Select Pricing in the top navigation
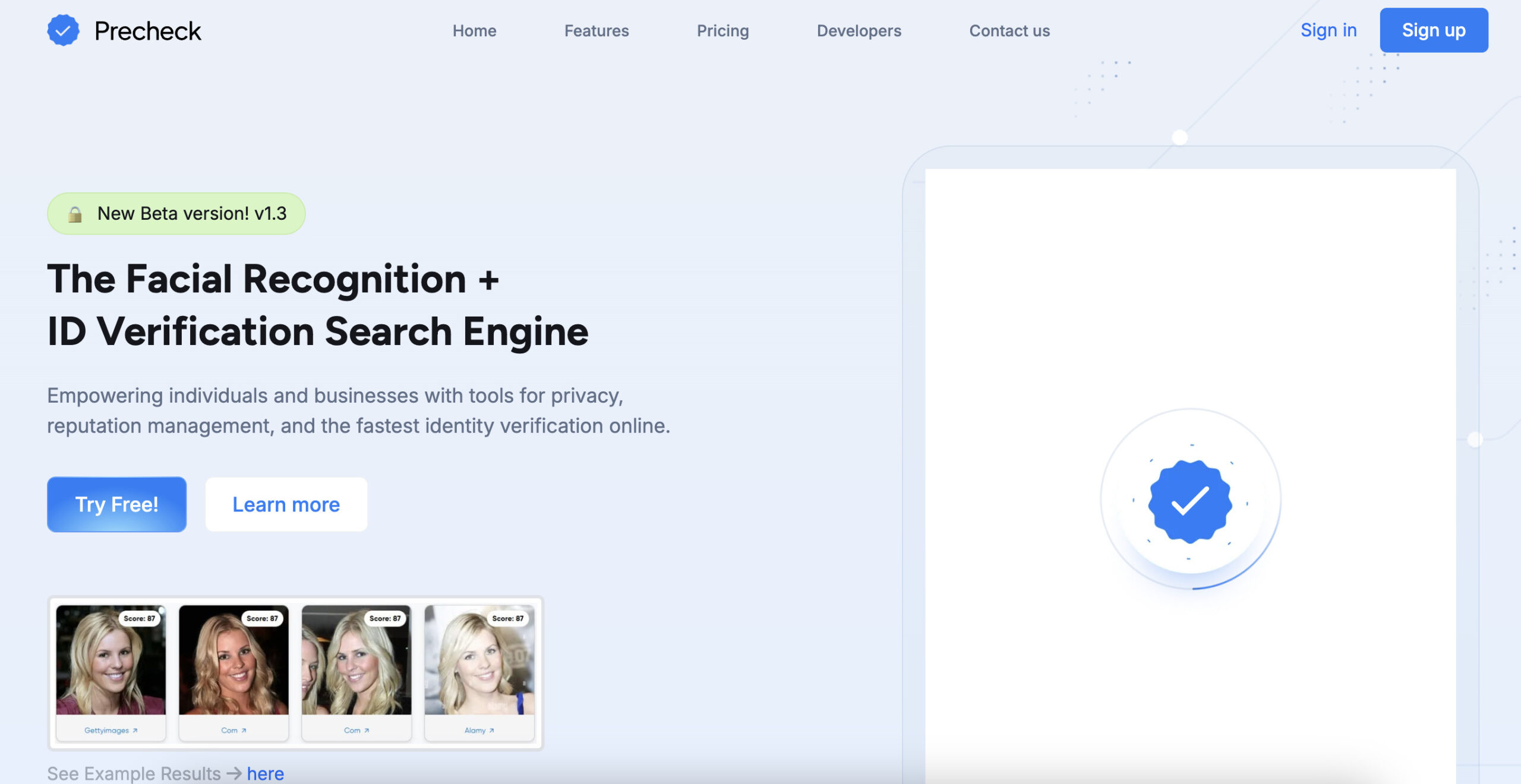The width and height of the screenshot is (1521, 784). 722,31
